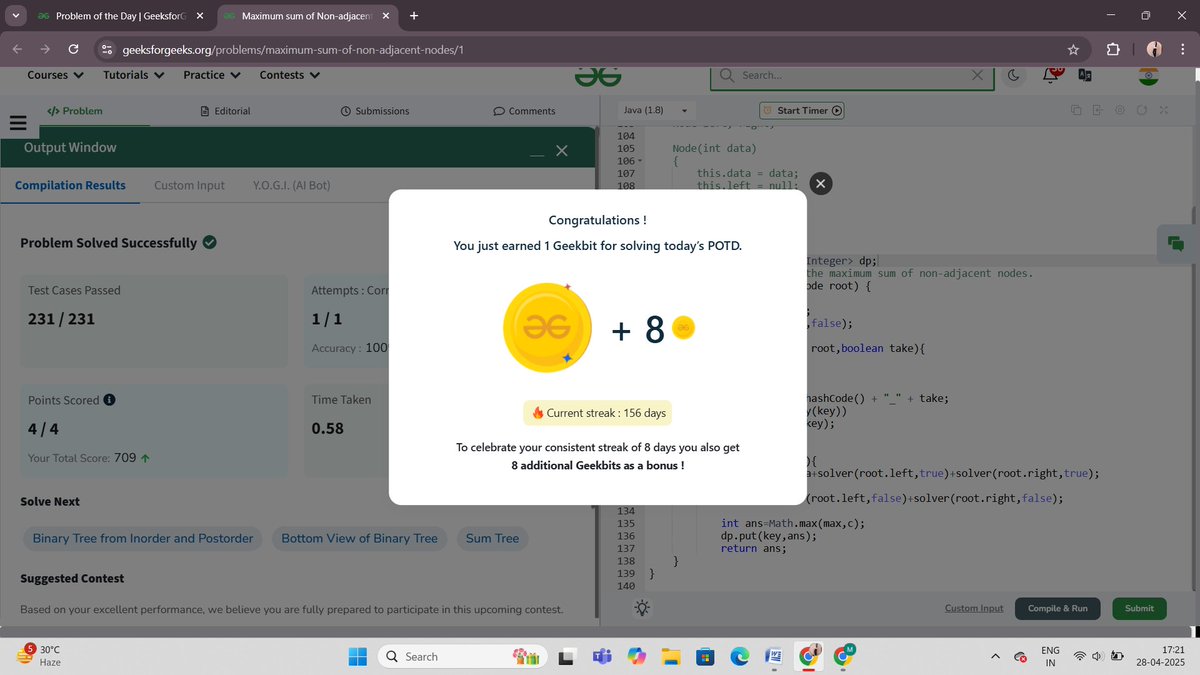
Task: Close the Output Window panel
Action: [x=561, y=150]
